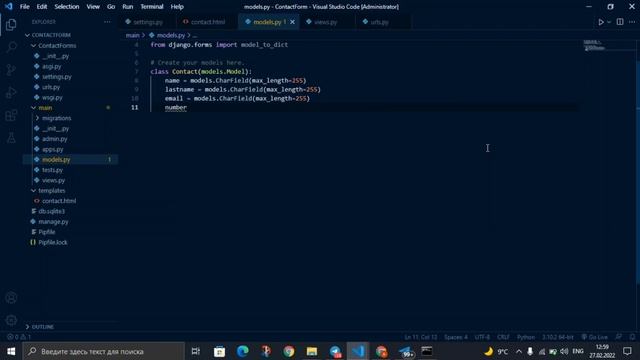Change file encoding UTF-8

[482, 337]
